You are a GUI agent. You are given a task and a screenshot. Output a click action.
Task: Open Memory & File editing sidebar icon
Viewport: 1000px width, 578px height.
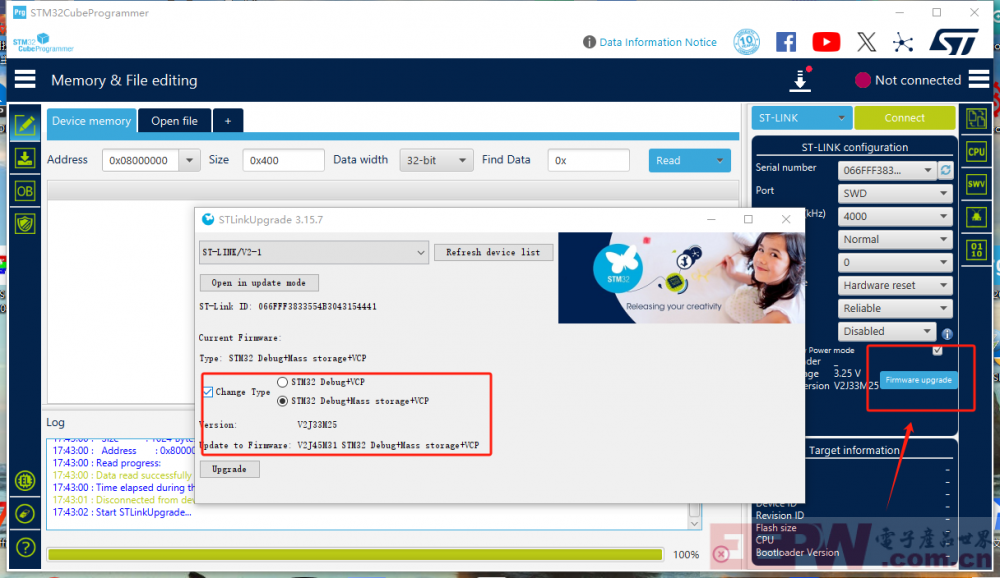25,124
